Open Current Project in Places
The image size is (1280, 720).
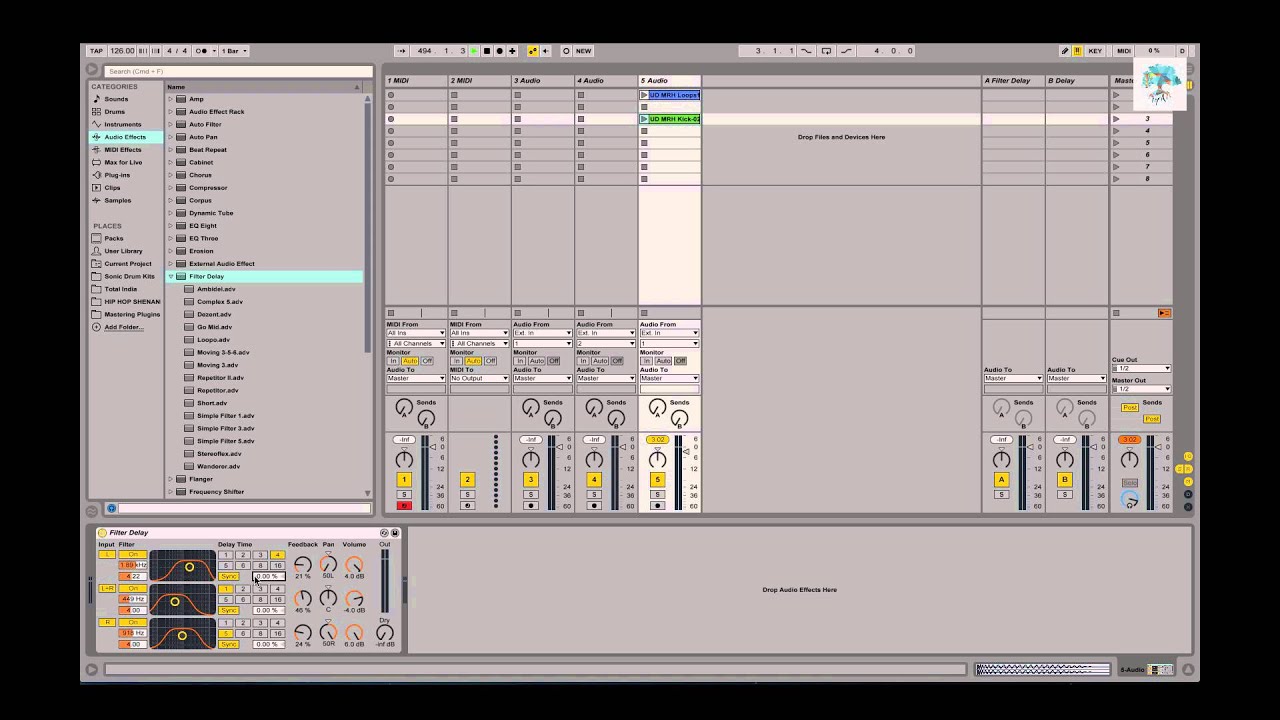point(128,264)
